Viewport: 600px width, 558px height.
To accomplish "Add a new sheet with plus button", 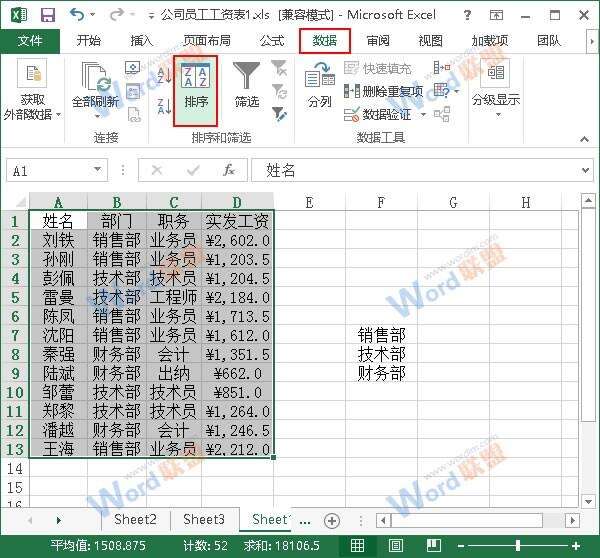I will coord(332,521).
